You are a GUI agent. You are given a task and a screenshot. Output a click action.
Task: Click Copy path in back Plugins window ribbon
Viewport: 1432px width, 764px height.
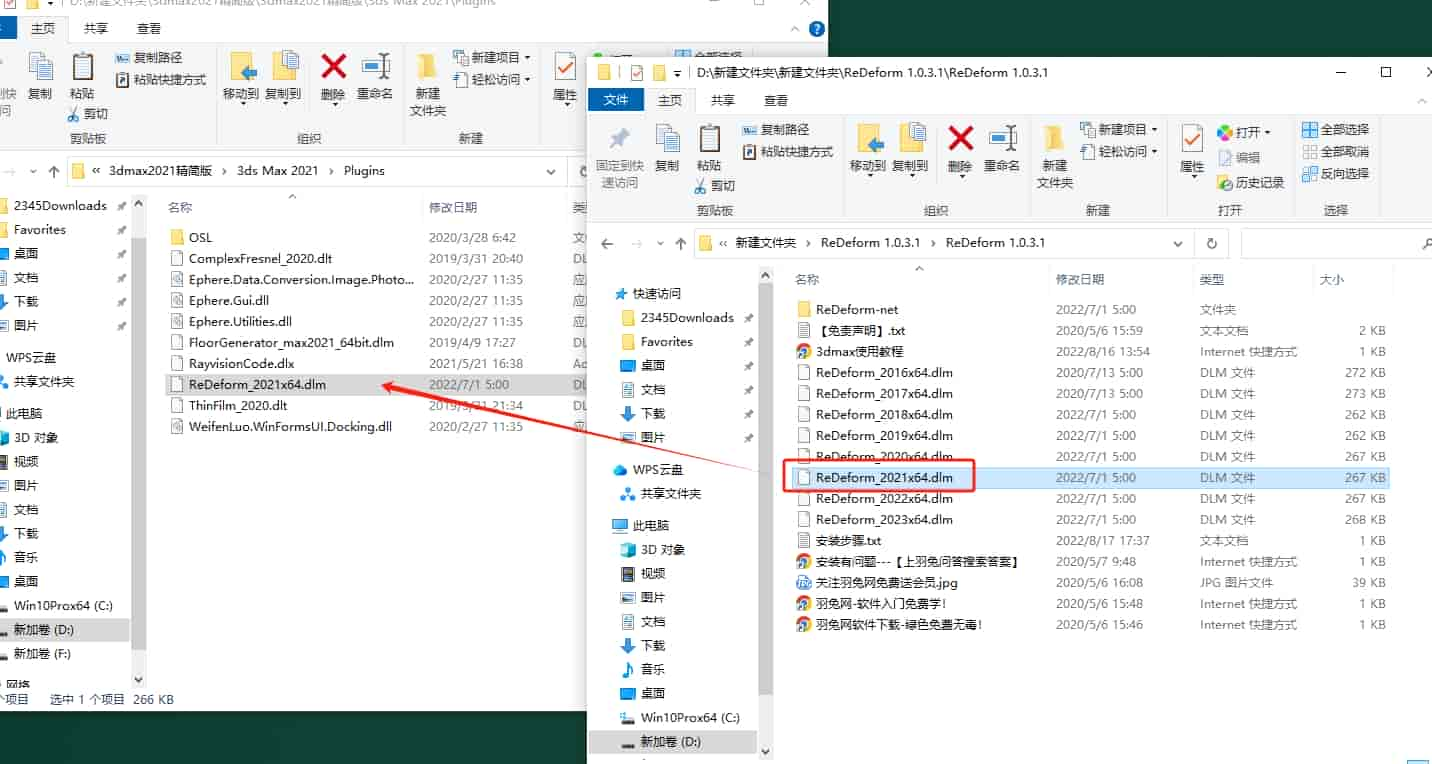click(149, 58)
